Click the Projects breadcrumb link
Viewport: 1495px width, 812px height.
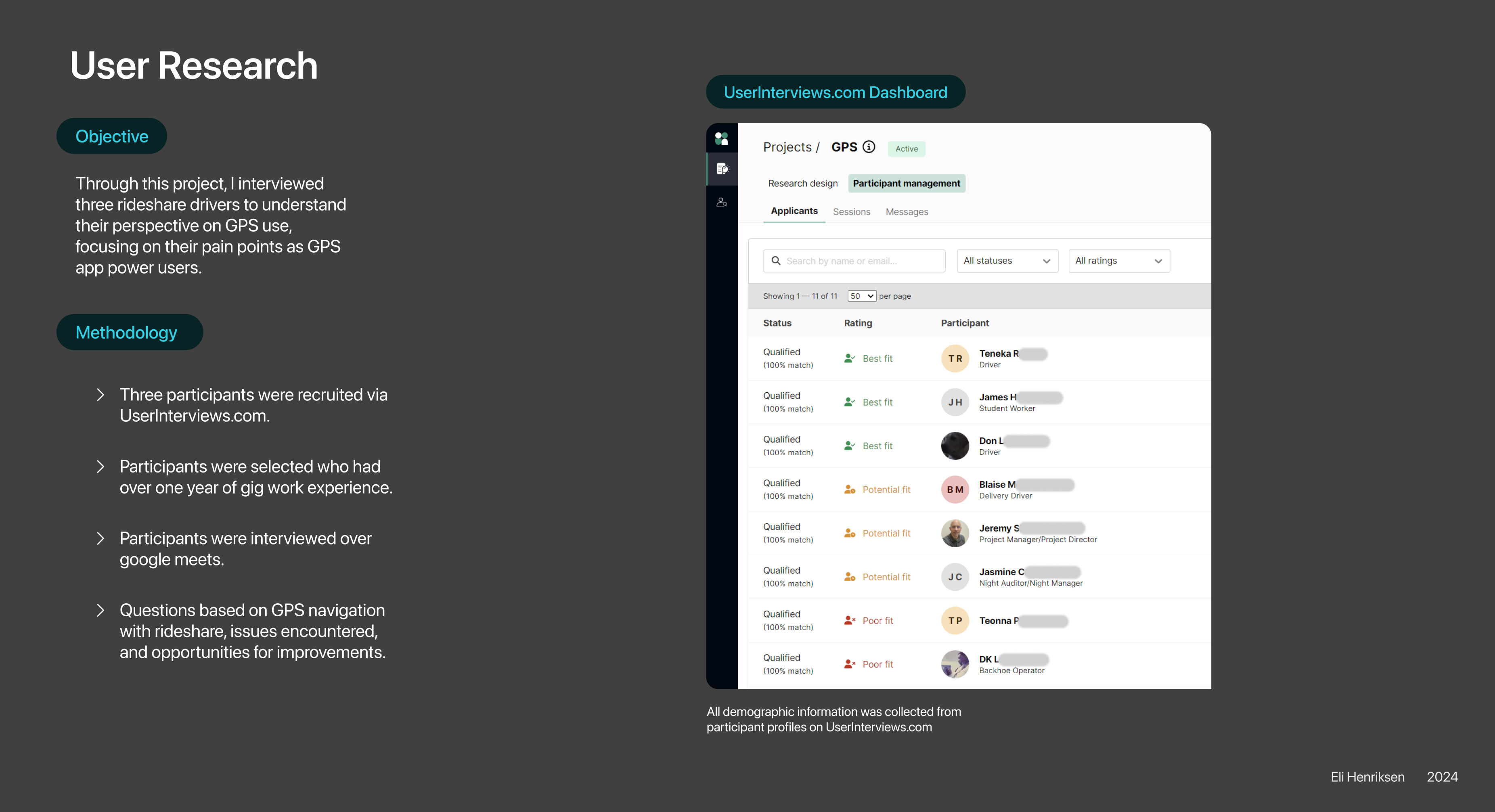[x=787, y=147]
